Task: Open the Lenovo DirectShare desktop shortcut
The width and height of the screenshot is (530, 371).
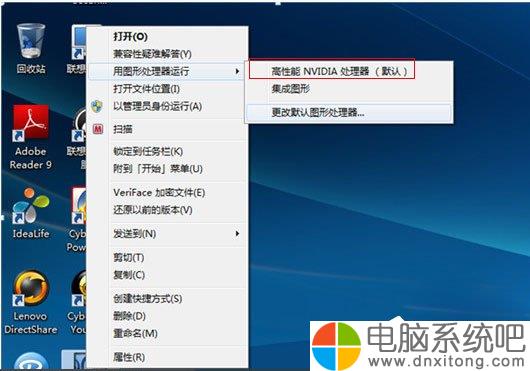Action: 31,302
